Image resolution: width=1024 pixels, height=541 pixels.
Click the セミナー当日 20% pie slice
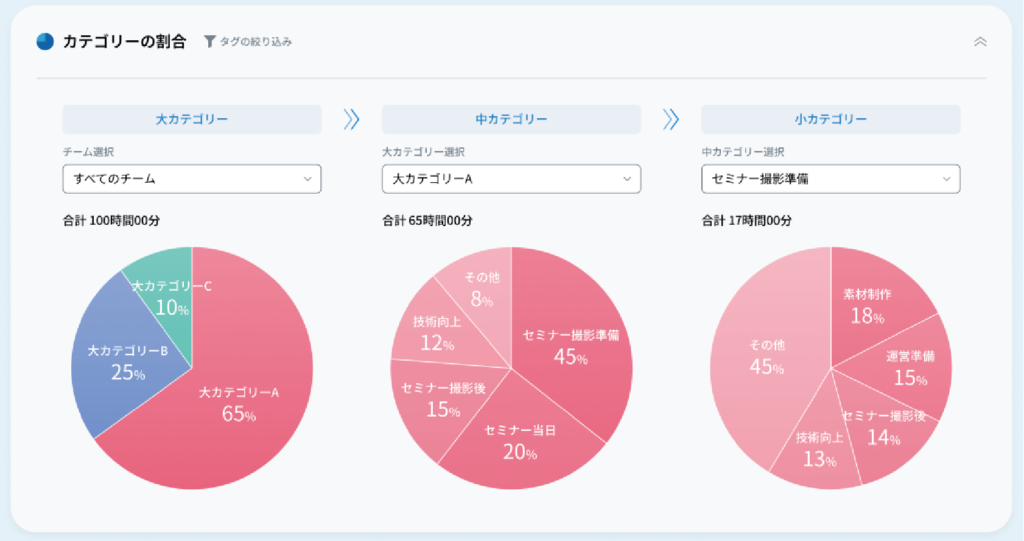(520, 441)
